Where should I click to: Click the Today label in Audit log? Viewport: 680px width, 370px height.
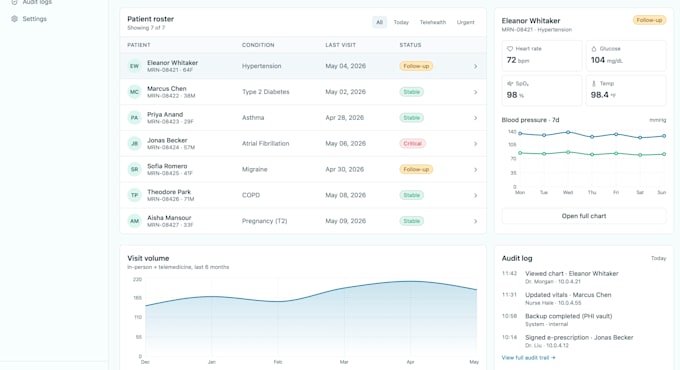(658, 259)
